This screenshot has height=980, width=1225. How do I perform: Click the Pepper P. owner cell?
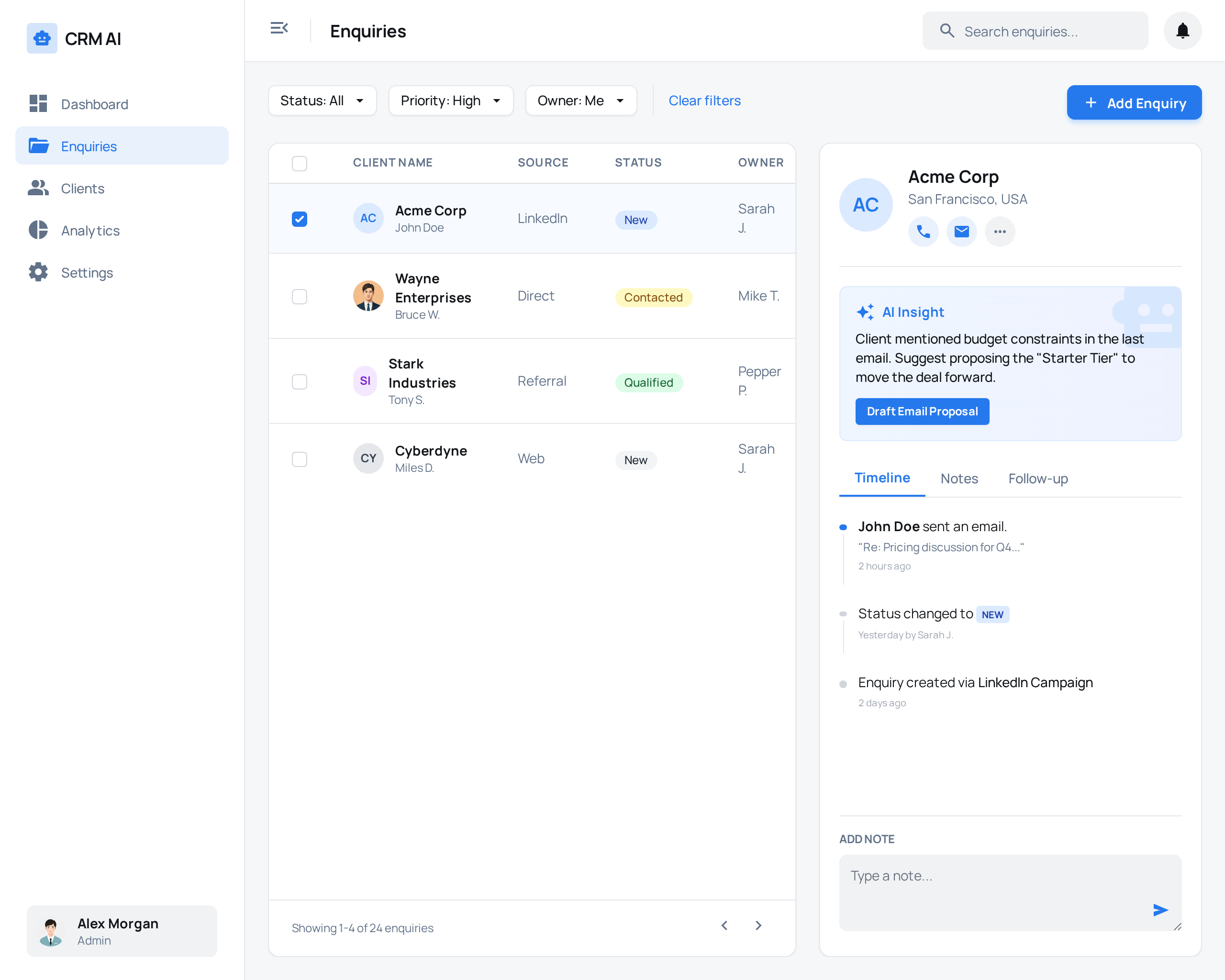click(759, 380)
